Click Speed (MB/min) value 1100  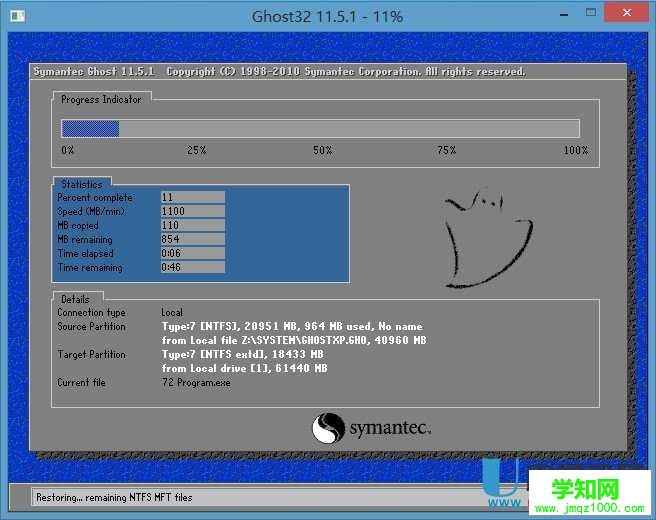pyautogui.click(x=193, y=211)
